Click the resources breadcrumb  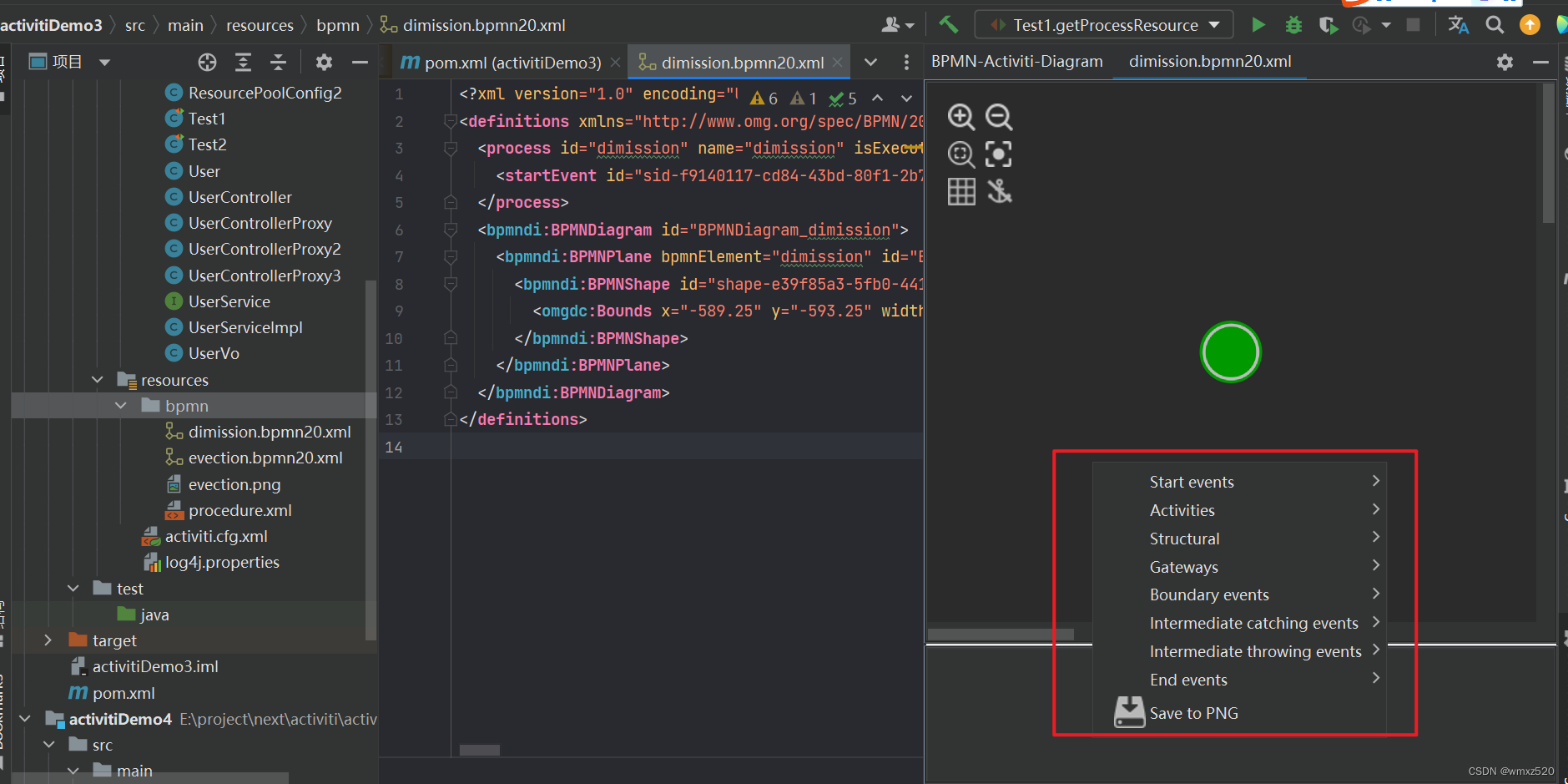coord(260,25)
